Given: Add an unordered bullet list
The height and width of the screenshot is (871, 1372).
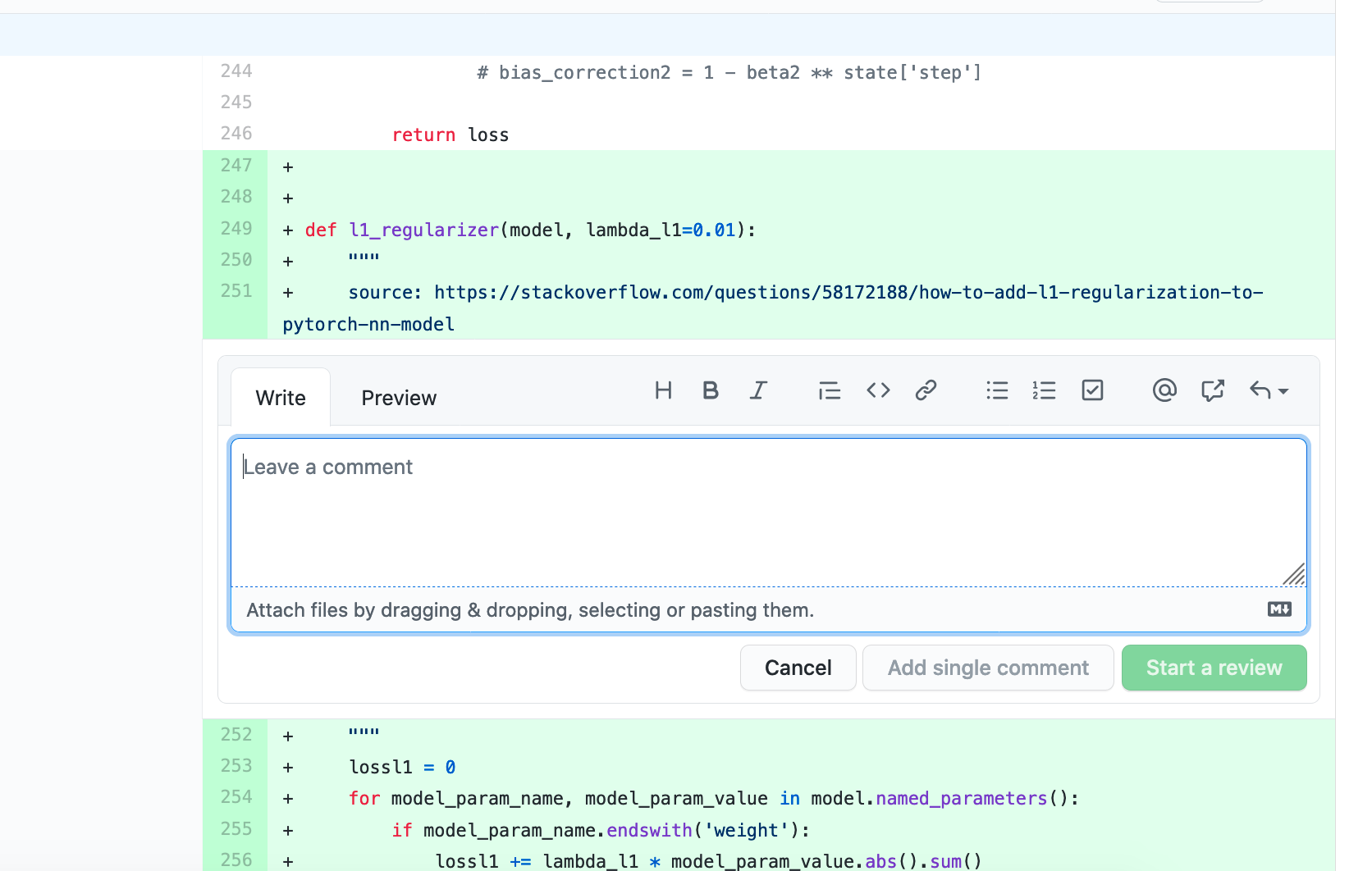Looking at the screenshot, I should coord(996,390).
